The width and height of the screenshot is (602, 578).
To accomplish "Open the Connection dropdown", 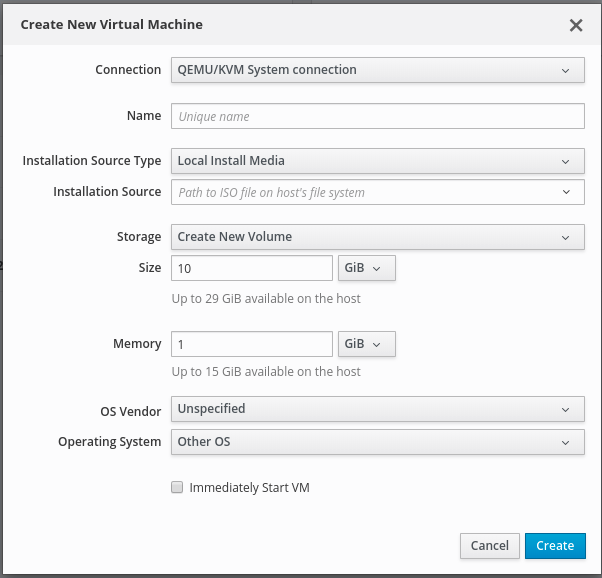I will point(377,70).
